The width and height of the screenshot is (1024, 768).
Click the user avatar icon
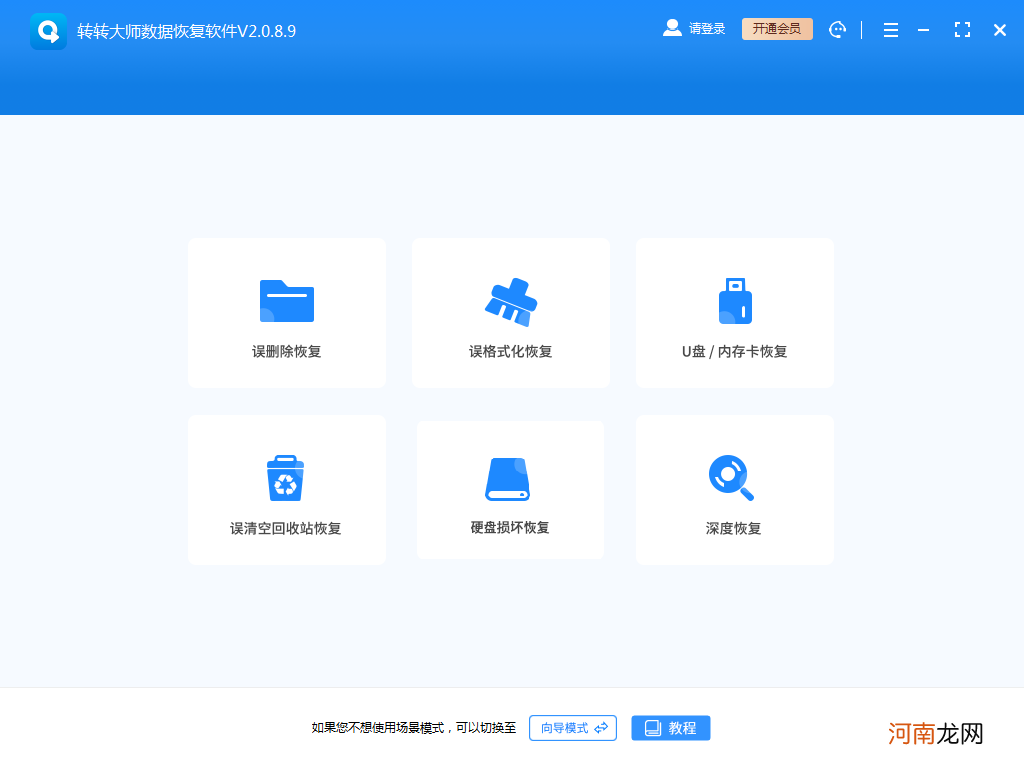pyautogui.click(x=671, y=28)
